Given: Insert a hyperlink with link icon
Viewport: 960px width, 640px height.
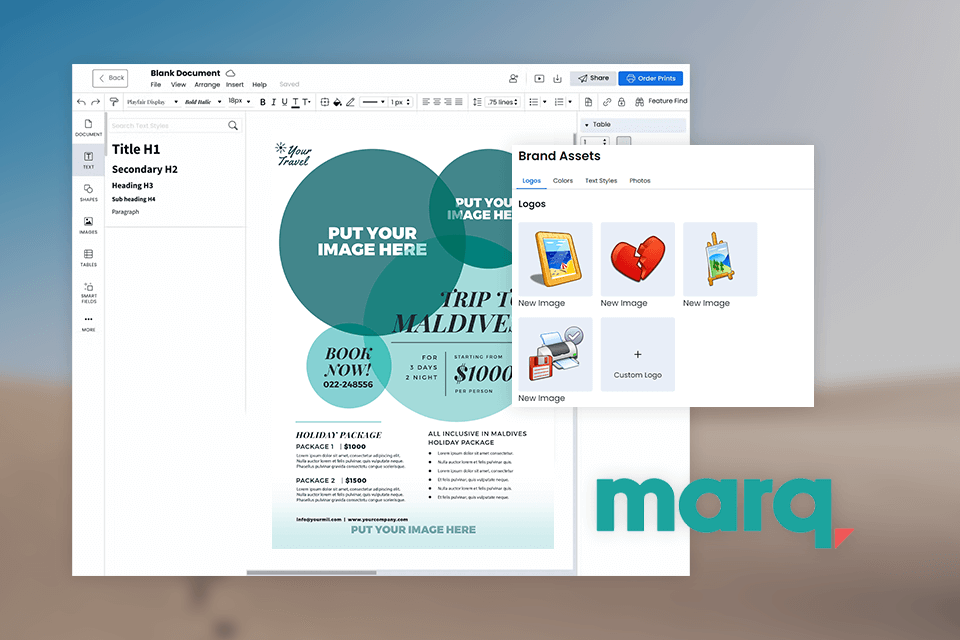Looking at the screenshot, I should [607, 102].
